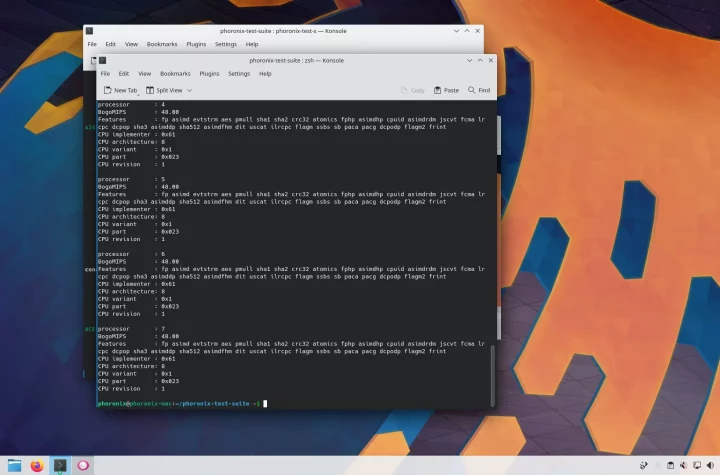Expand the Split View dropdown arrow
720x475 pixels.
[190, 90]
